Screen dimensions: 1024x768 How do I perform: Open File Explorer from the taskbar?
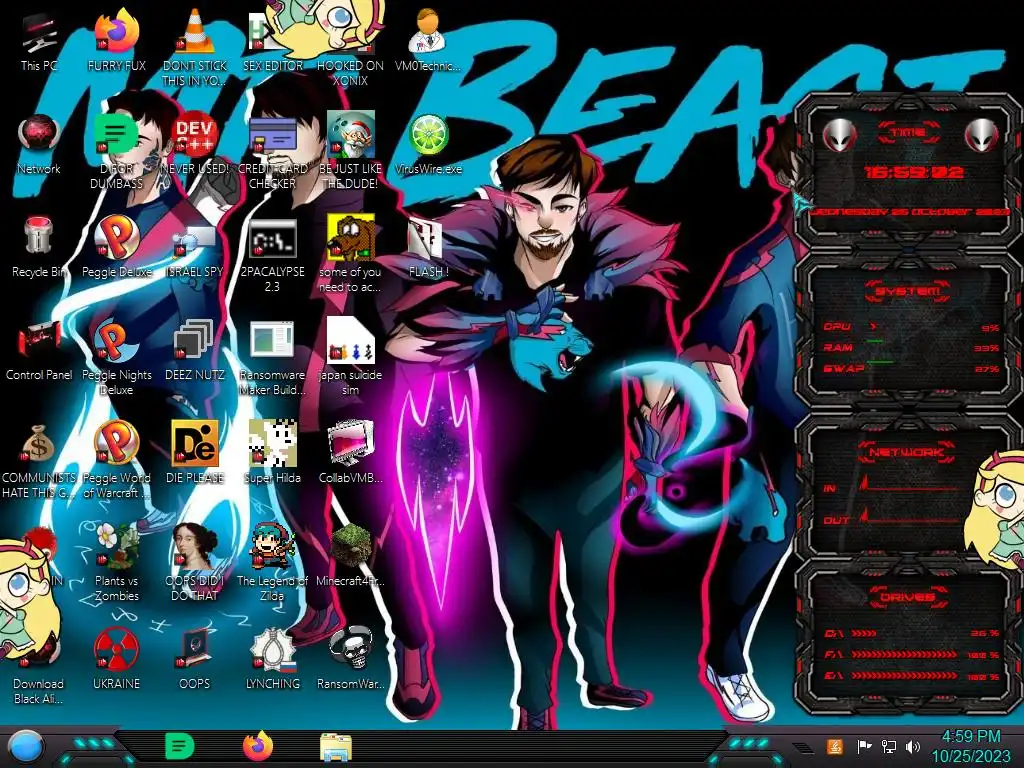336,748
